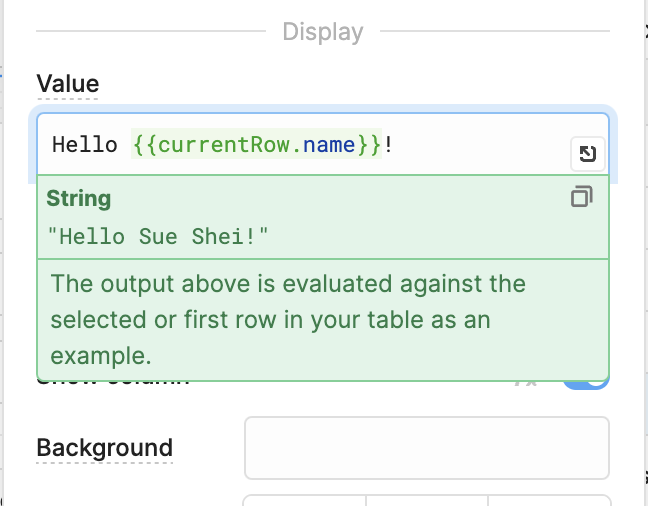Screen dimensions: 648x506
Task: Click the Background label
Action: 104,448
